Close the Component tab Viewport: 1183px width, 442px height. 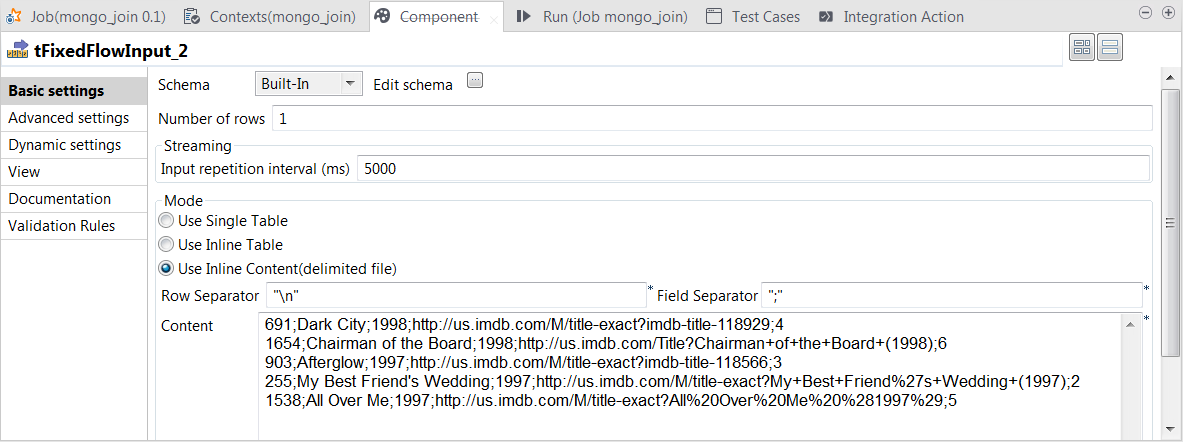494,18
